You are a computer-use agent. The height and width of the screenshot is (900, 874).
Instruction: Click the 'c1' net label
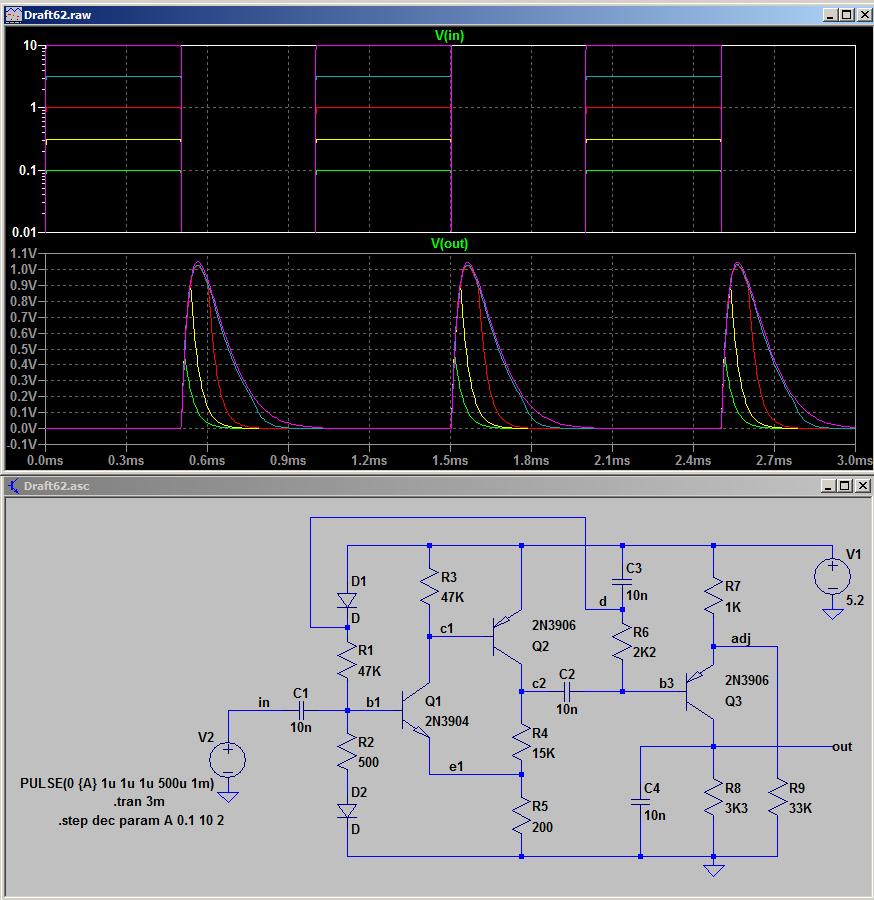click(446, 629)
